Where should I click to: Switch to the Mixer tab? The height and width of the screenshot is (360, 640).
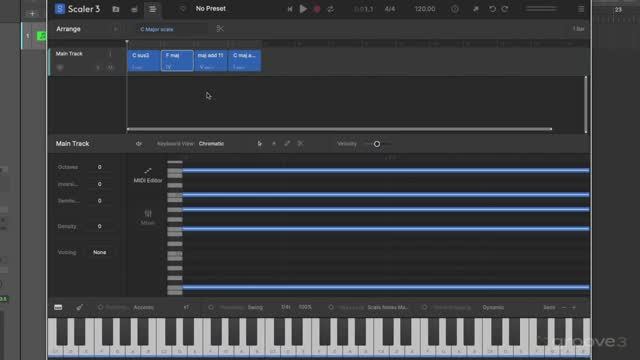tap(148, 217)
